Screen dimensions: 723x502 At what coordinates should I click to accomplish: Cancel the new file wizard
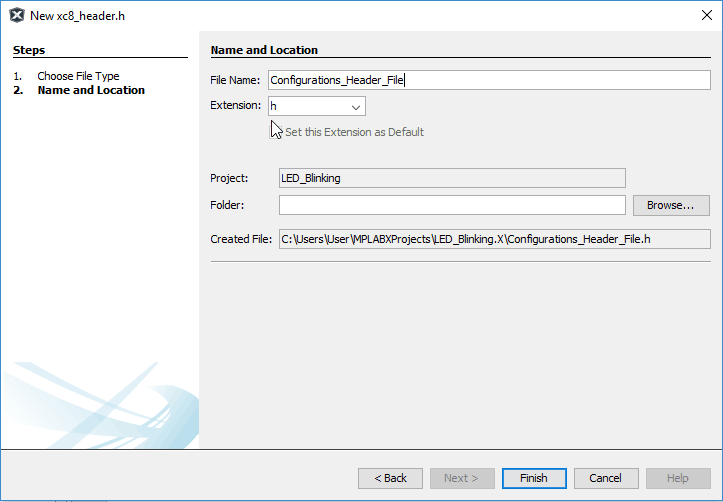pyautogui.click(x=606, y=478)
